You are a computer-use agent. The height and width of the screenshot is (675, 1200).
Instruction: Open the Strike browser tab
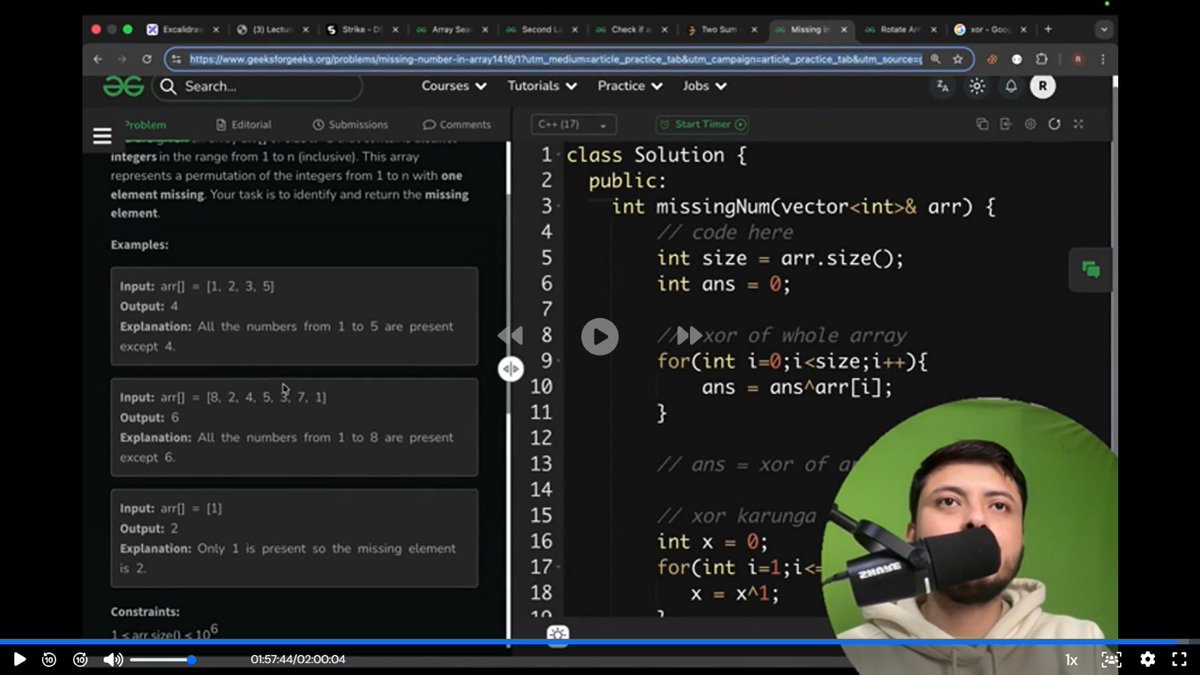[363, 30]
